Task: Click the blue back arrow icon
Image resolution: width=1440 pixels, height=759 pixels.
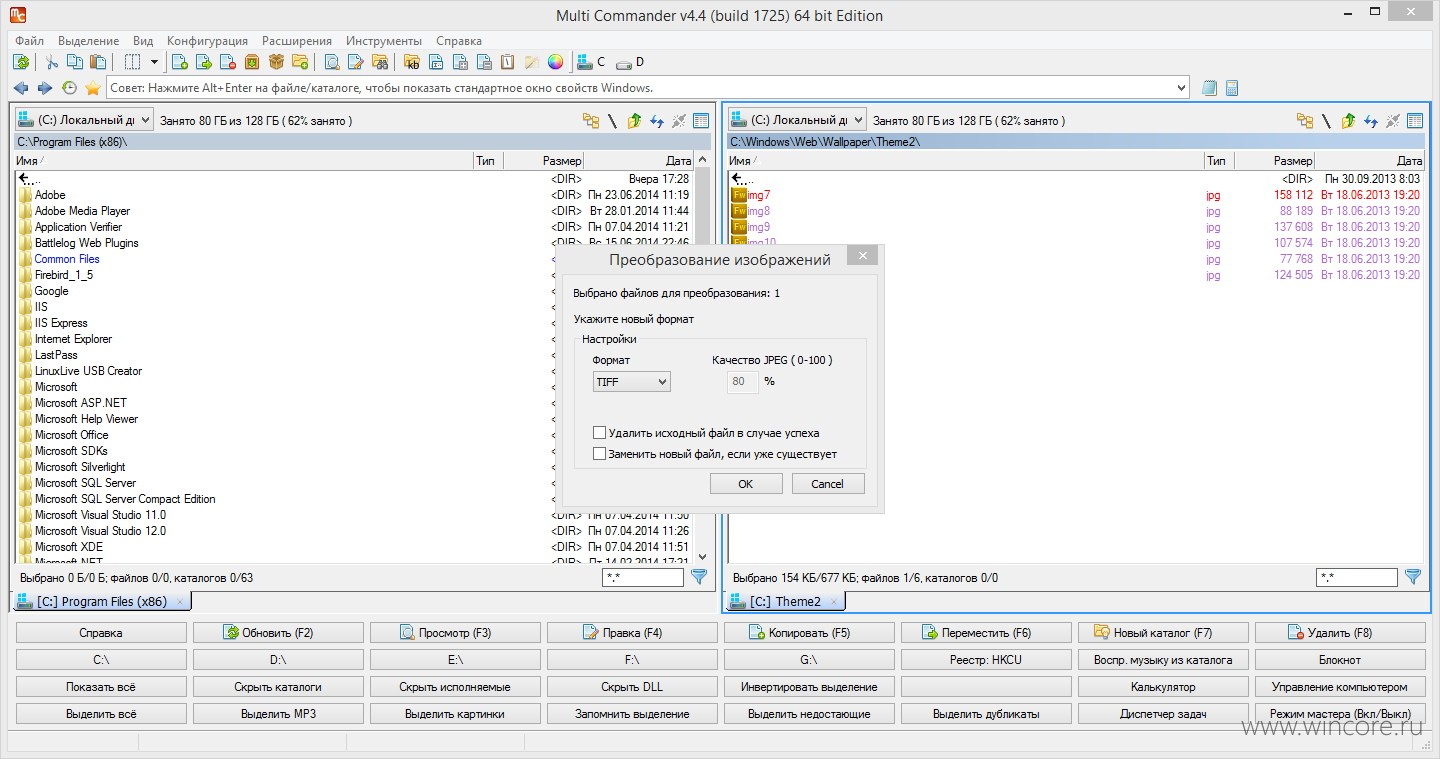Action: (21, 88)
